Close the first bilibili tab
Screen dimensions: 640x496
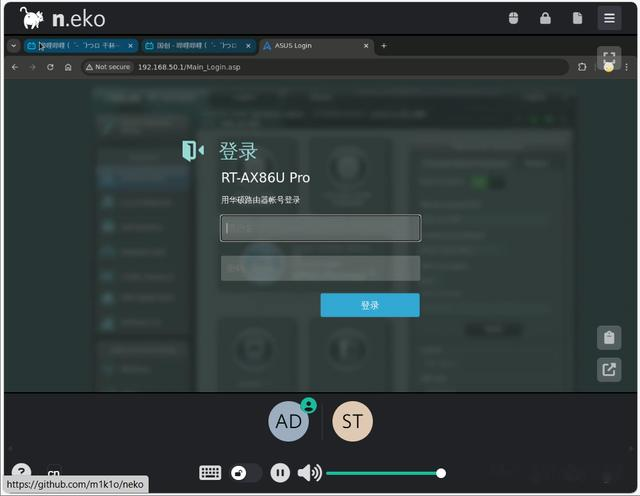point(130,46)
